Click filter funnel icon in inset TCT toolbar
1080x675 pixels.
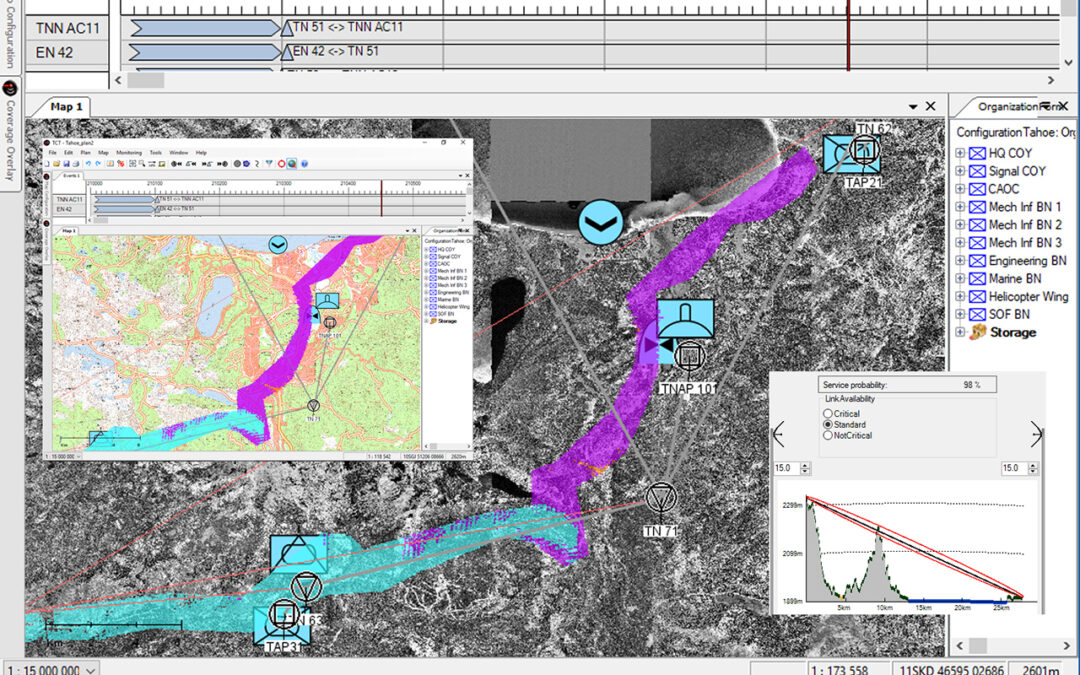[x=269, y=164]
